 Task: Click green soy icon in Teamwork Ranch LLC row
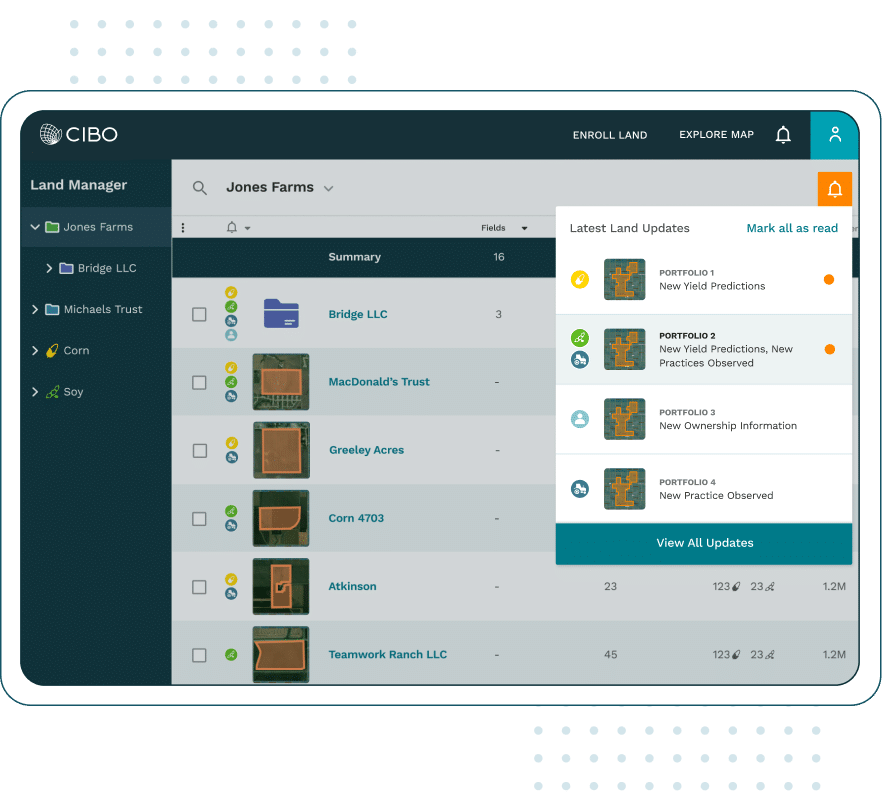click(231, 655)
